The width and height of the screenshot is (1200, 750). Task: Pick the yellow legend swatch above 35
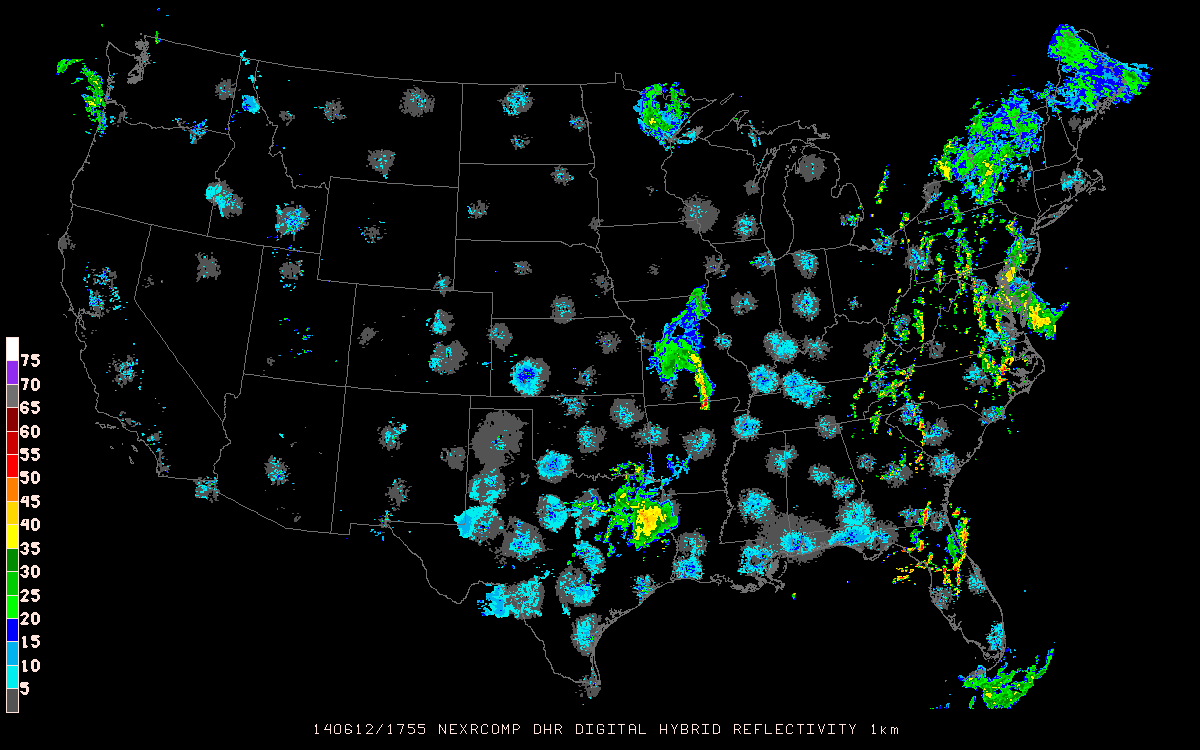(12, 536)
